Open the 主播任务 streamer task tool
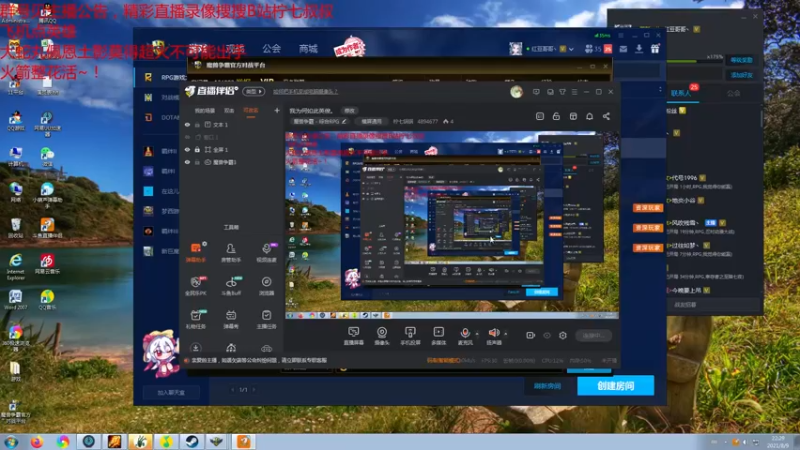800x450 pixels. [x=266, y=319]
